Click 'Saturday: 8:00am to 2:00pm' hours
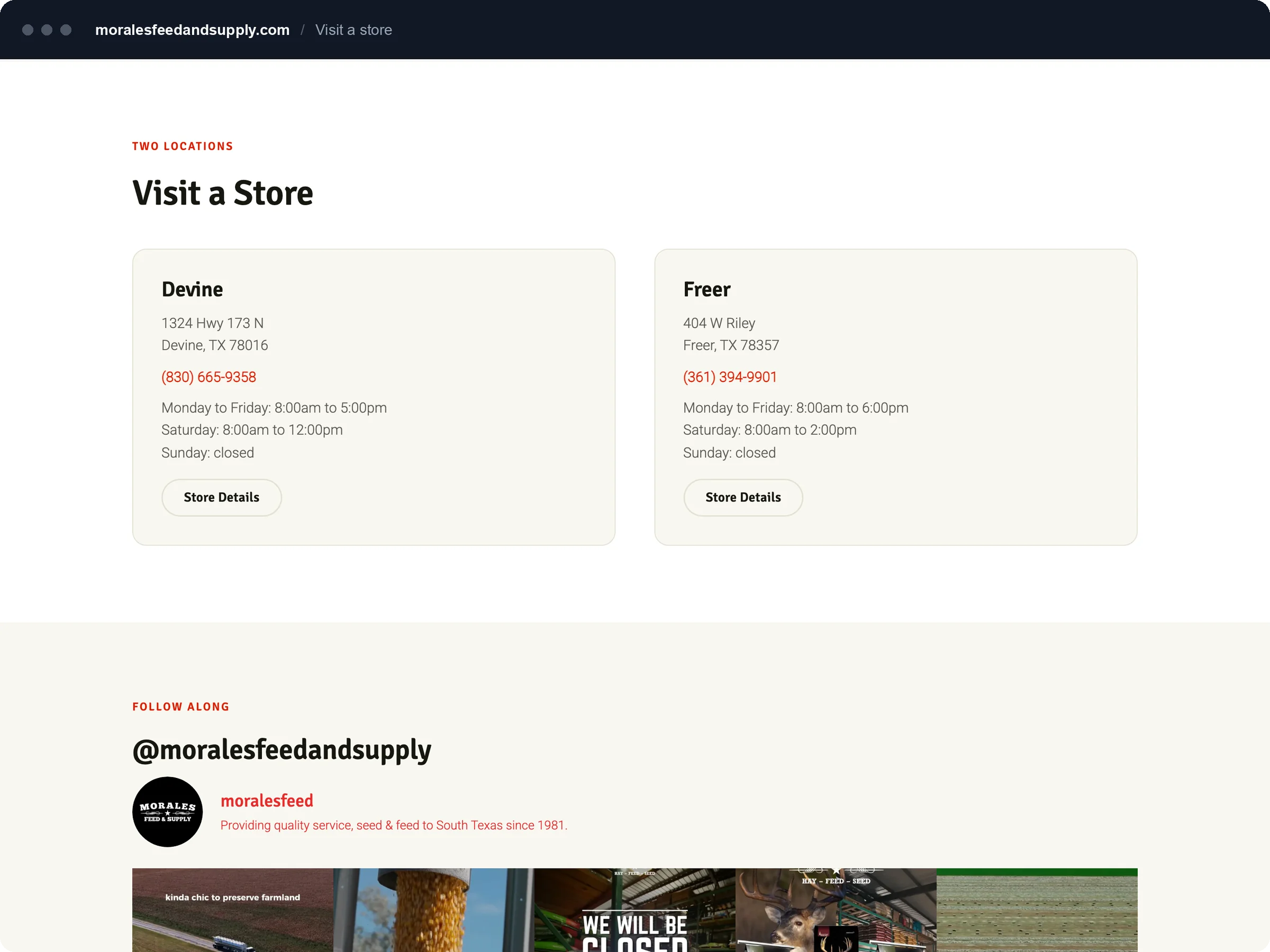The image size is (1270, 952). tap(770, 430)
